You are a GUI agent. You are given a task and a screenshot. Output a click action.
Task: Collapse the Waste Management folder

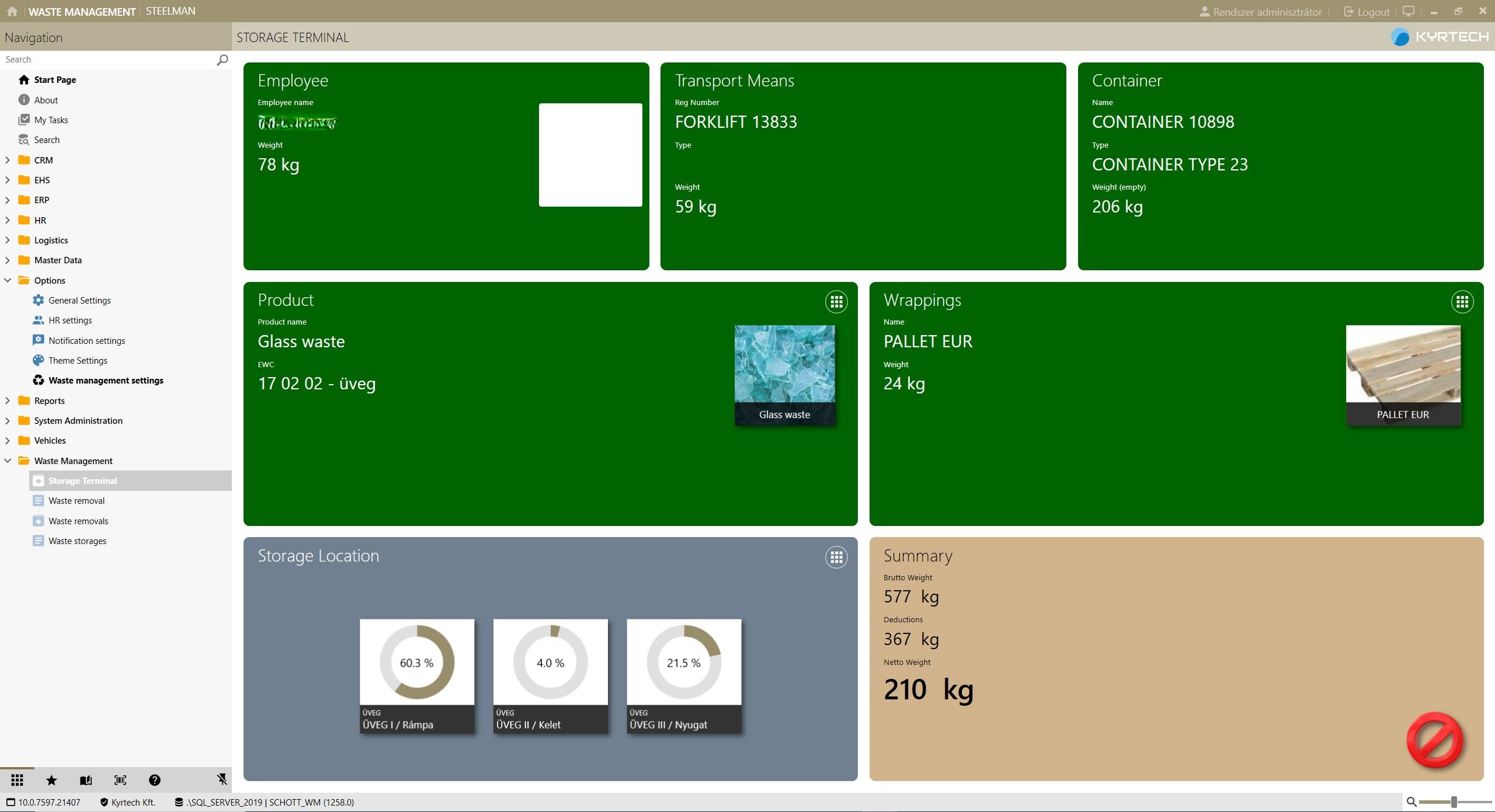click(x=8, y=461)
